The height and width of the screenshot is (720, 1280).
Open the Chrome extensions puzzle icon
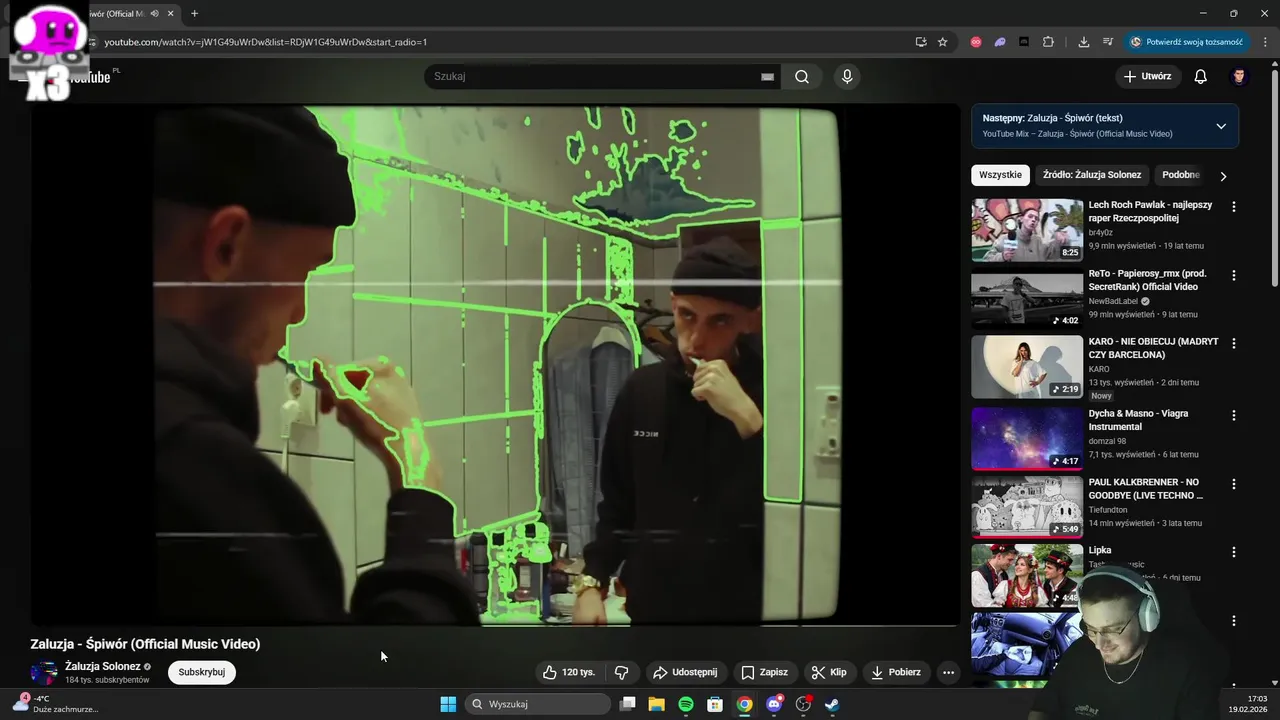pos(1048,42)
